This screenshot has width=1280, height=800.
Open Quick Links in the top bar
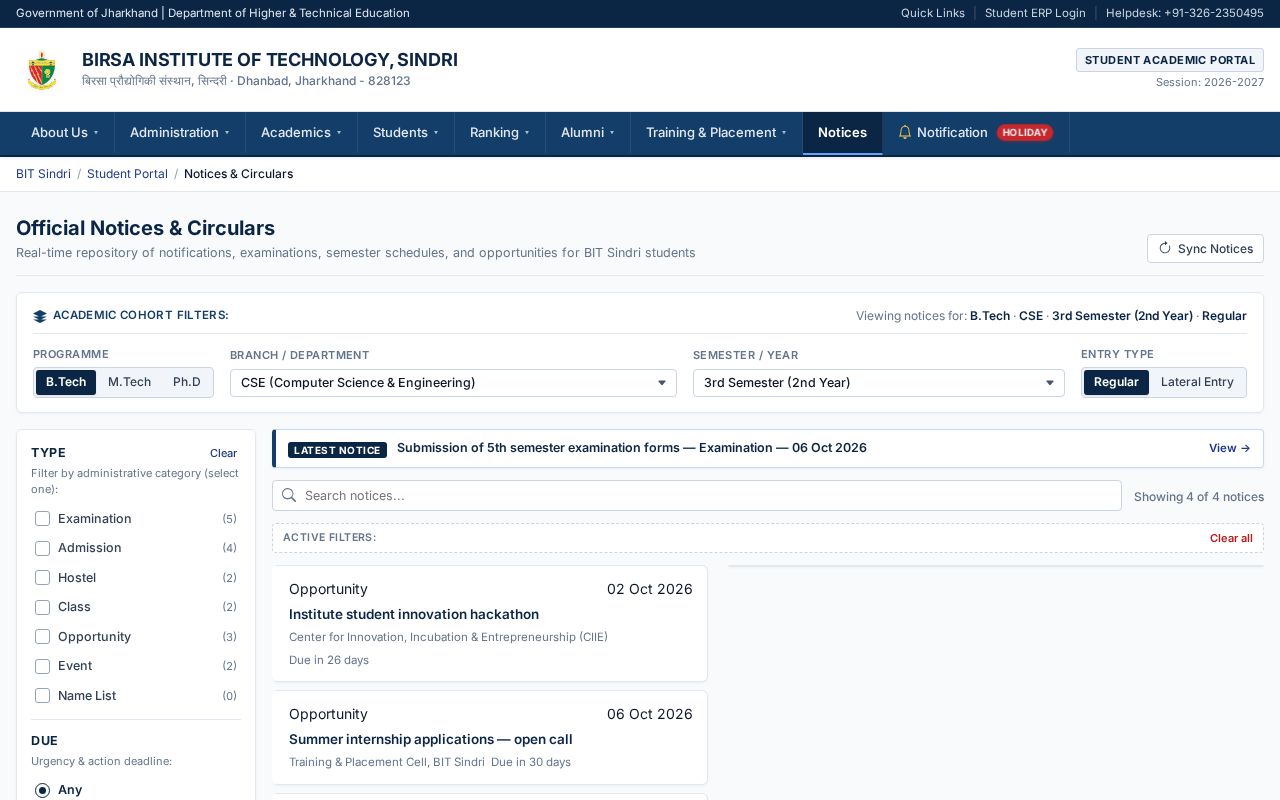tap(933, 13)
